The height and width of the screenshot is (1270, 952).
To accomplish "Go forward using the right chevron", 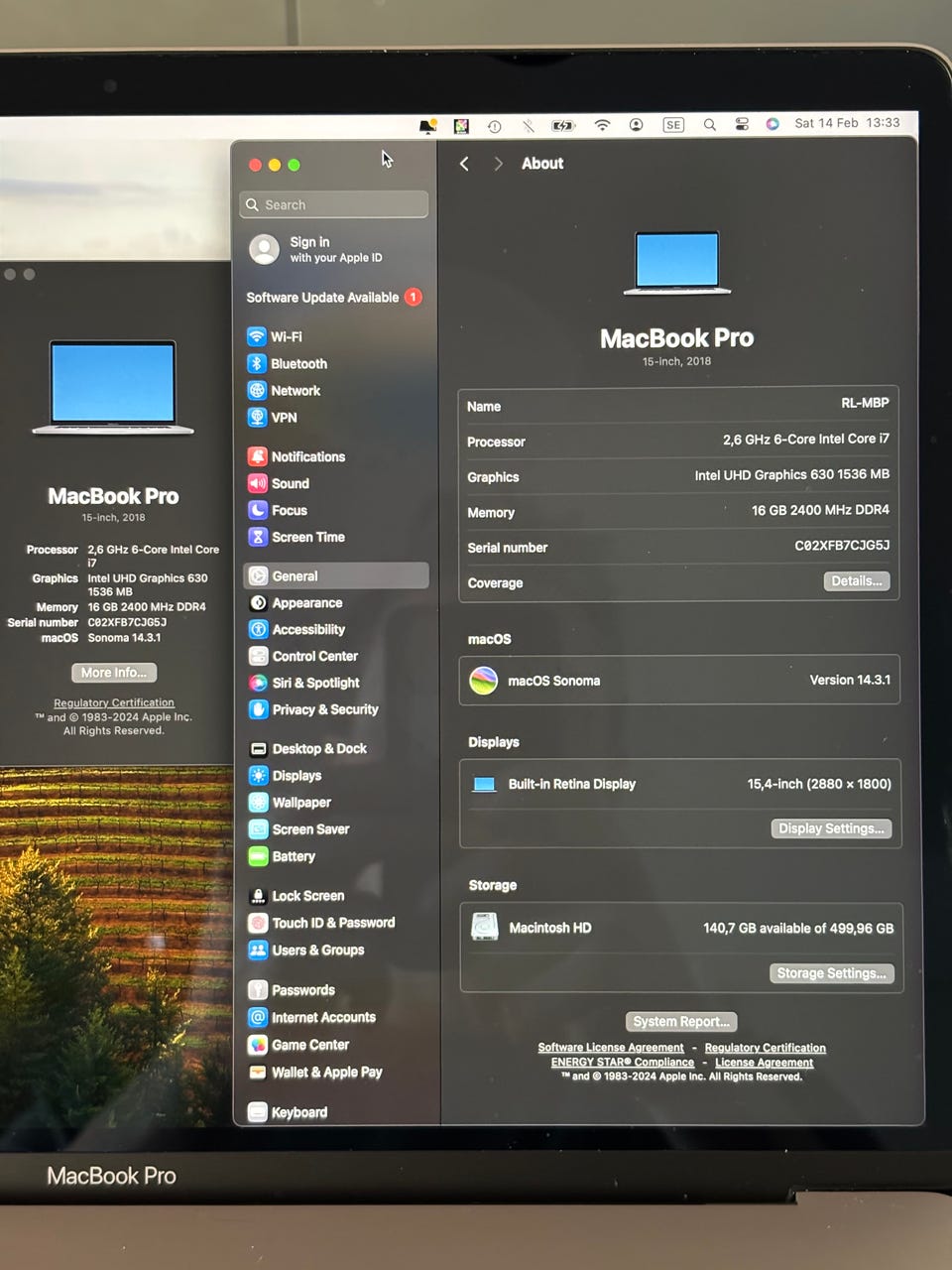I will coord(498,164).
